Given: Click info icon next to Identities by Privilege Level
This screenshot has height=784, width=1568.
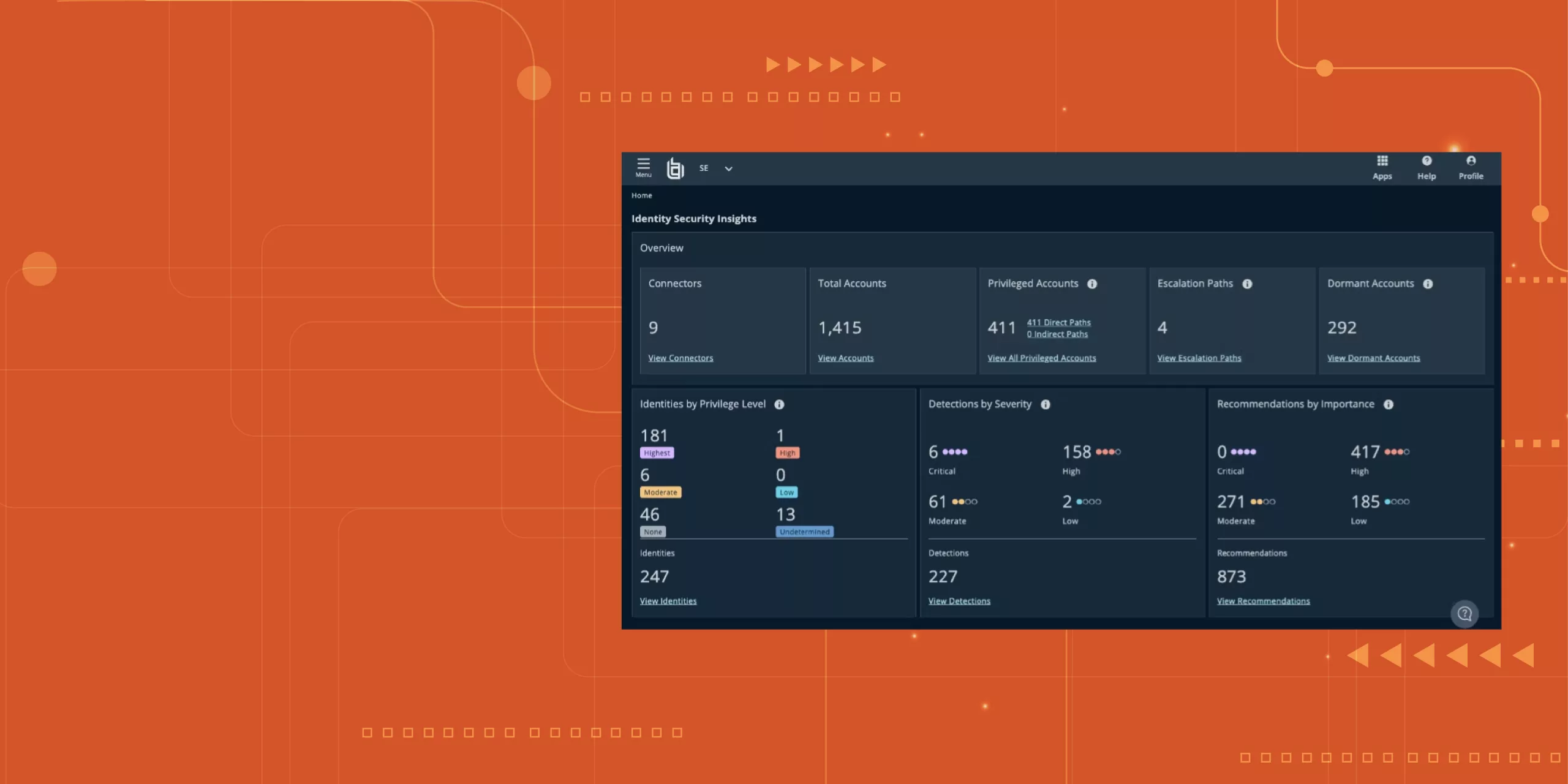Looking at the screenshot, I should pos(779,404).
